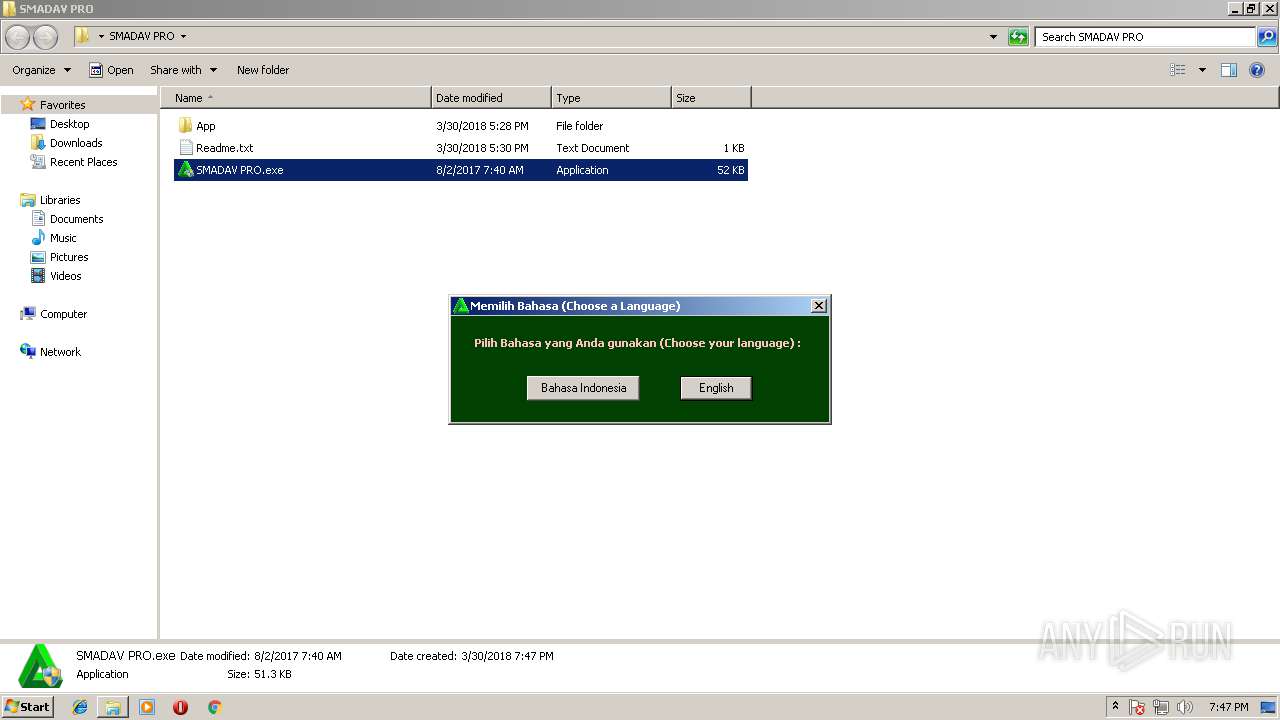Expand the view options arrow
Image resolution: width=1280 pixels, height=720 pixels.
click(1202, 70)
